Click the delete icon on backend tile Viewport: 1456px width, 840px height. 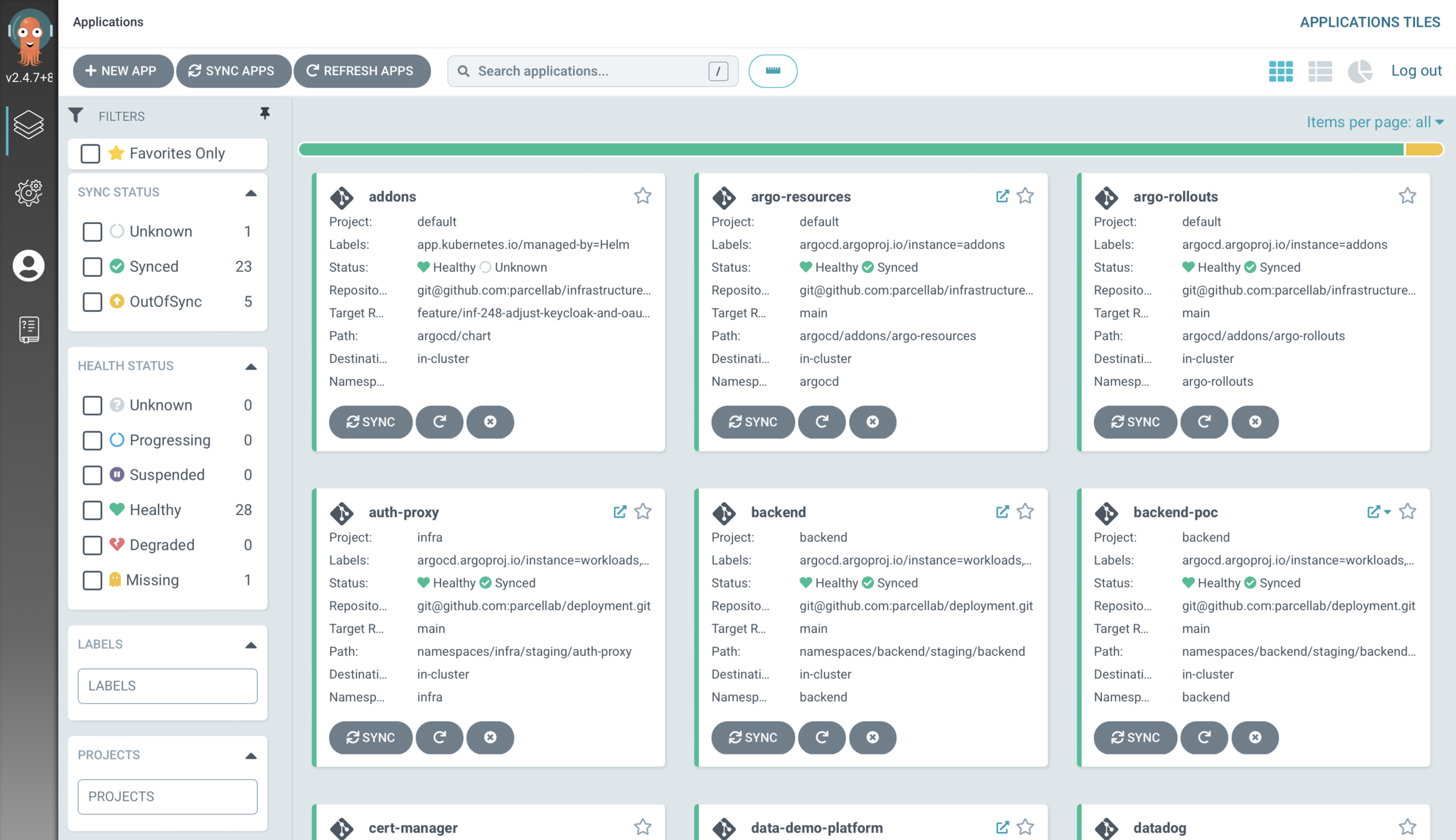(x=872, y=737)
